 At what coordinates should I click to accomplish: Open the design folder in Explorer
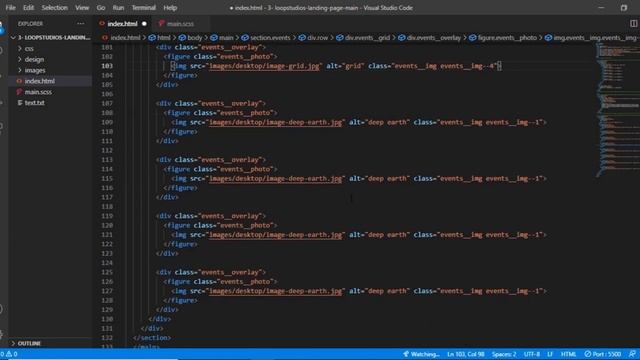(34, 59)
